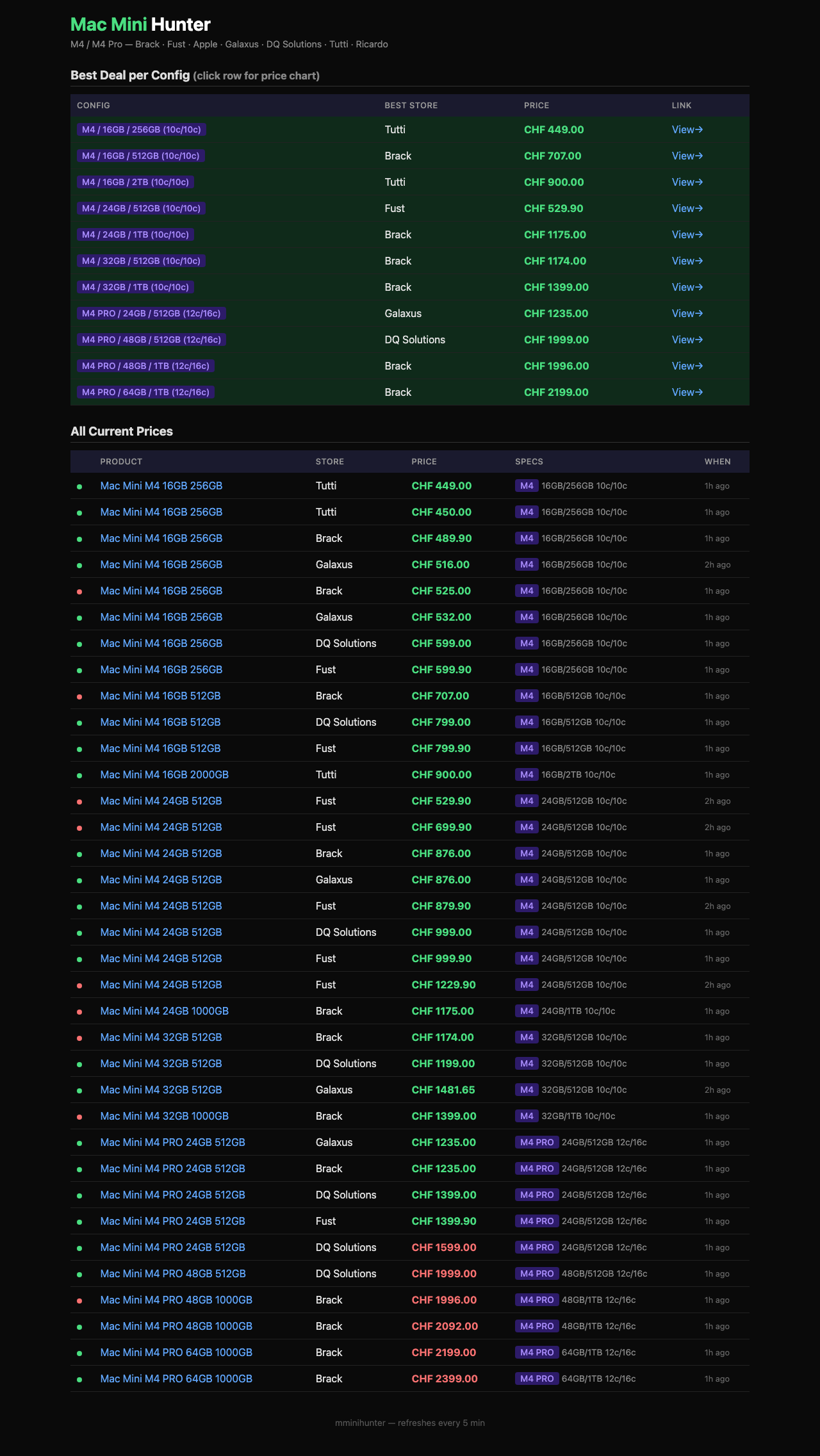
Task: Click the M4 PRO / 24GB / 512GB config badge
Action: point(151,313)
